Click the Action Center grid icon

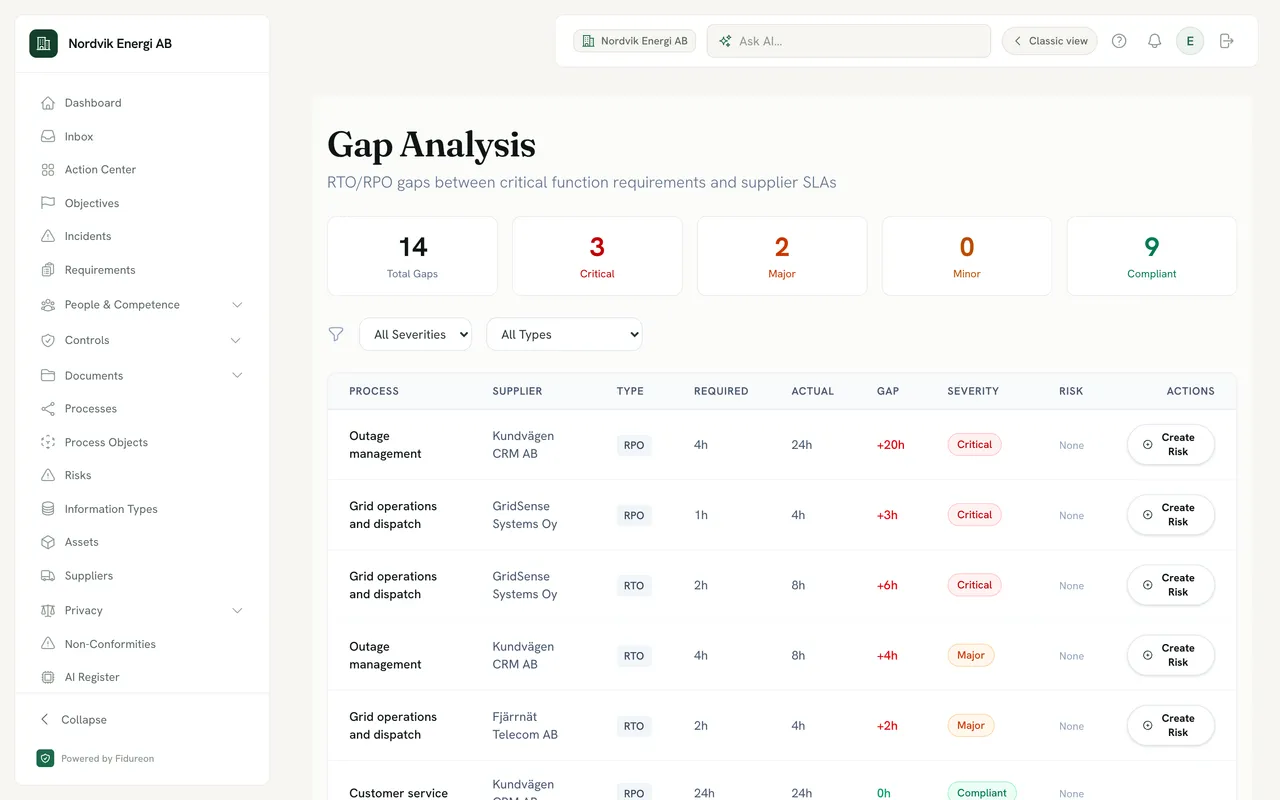[48, 170]
